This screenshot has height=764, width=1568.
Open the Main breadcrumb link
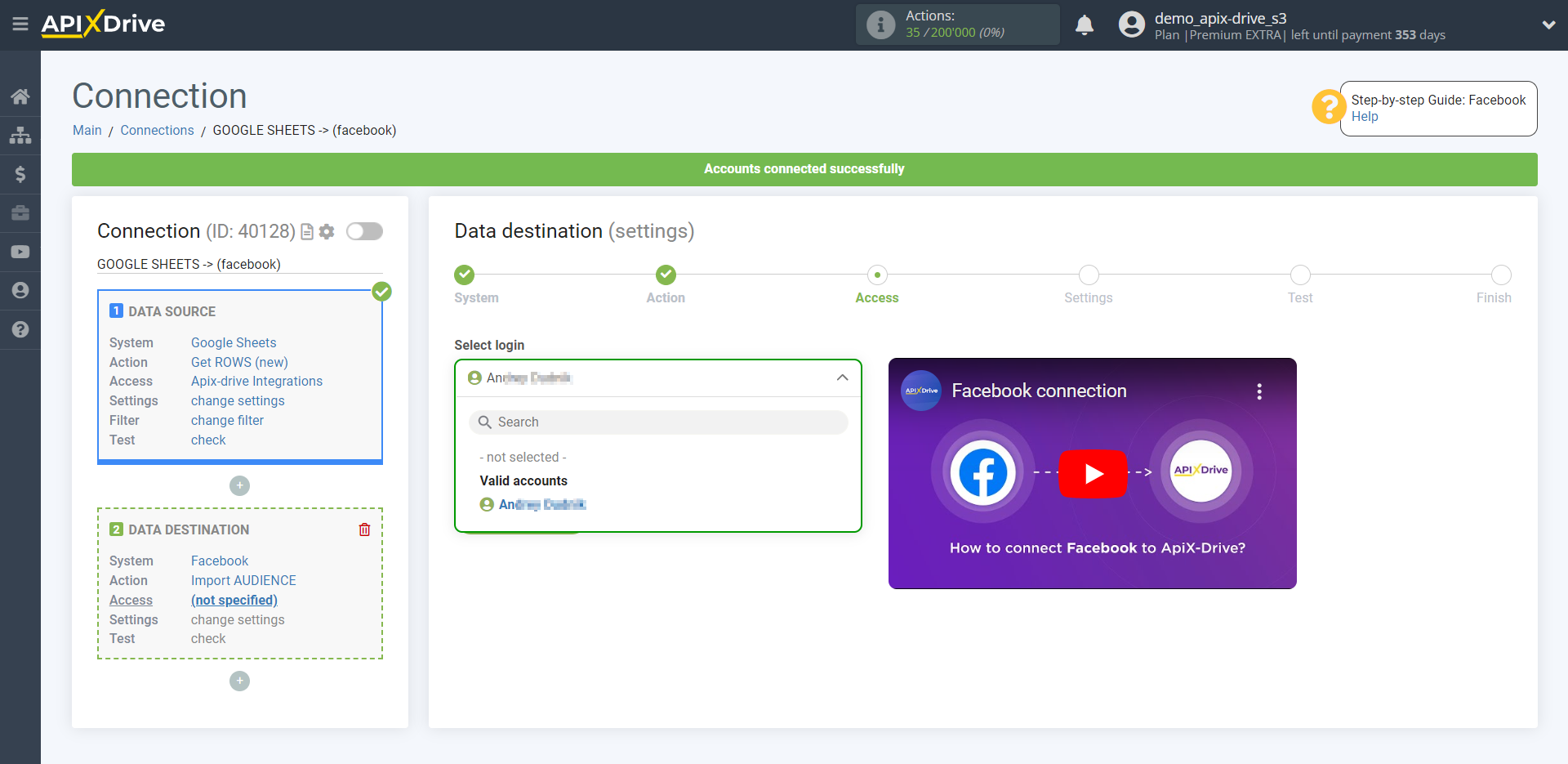[x=87, y=131]
